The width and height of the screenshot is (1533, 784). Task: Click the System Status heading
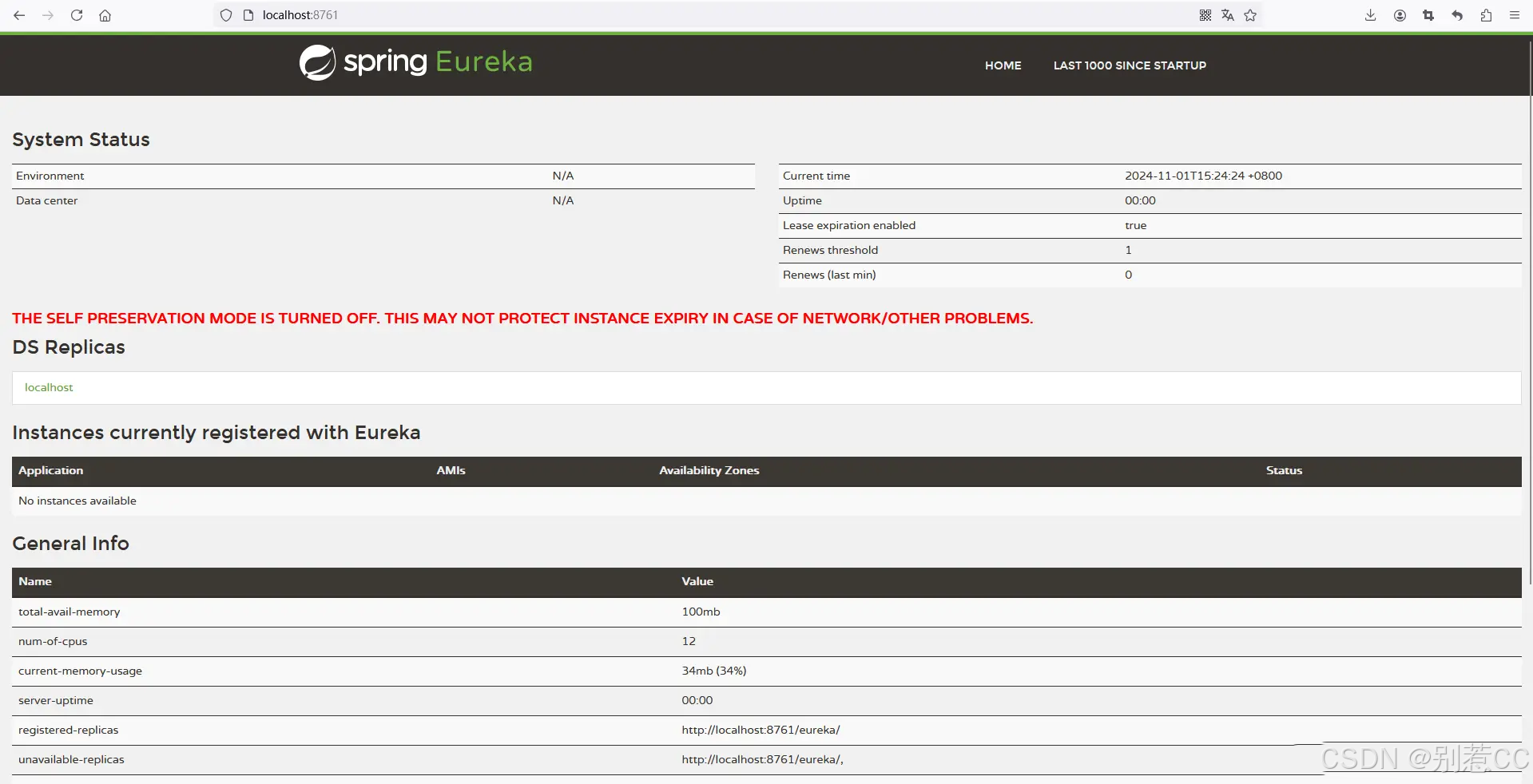(x=81, y=140)
